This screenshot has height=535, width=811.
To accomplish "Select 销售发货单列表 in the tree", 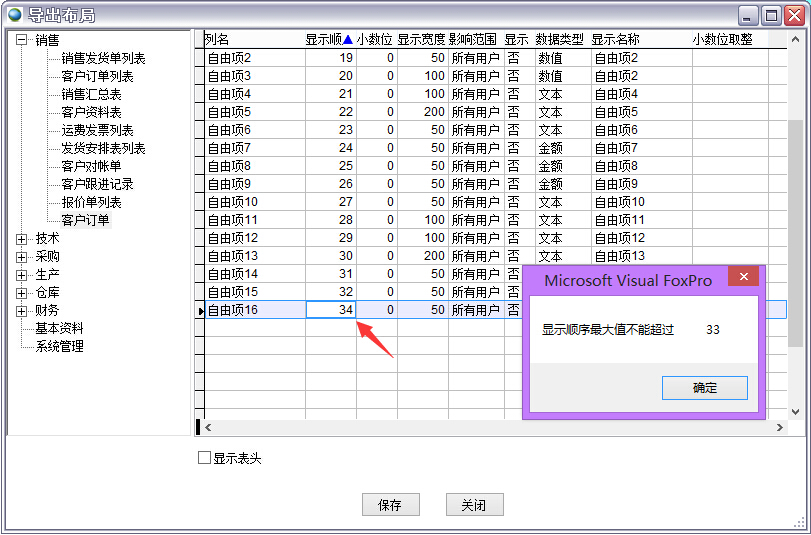I will (103, 59).
